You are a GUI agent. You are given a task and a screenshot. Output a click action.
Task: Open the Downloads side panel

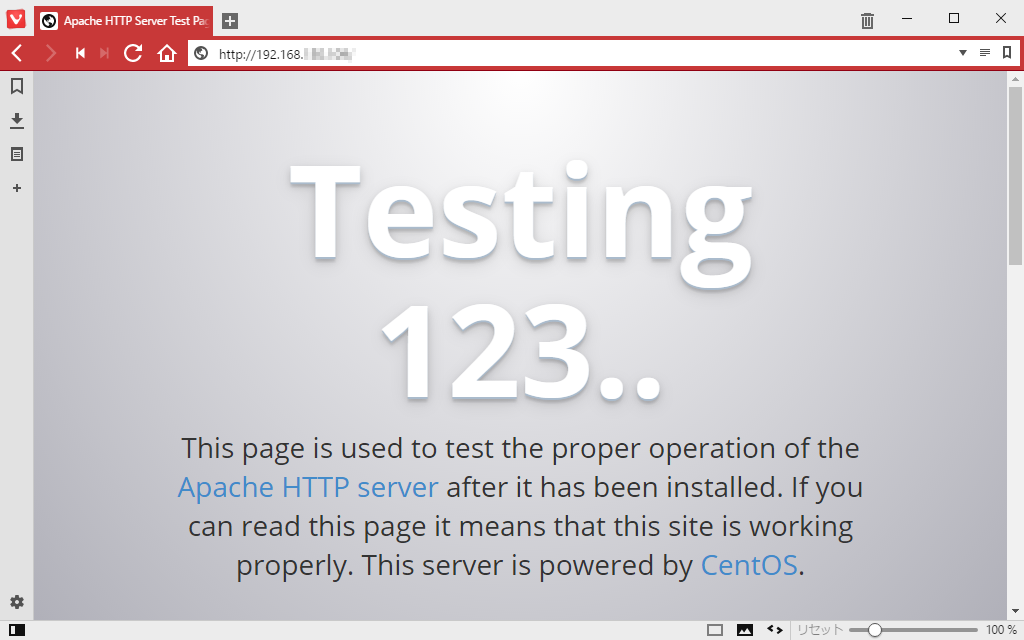click(17, 120)
